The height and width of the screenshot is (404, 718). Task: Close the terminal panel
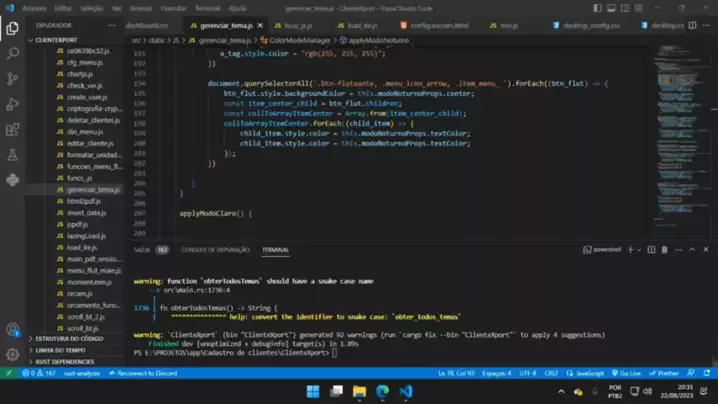click(706, 250)
